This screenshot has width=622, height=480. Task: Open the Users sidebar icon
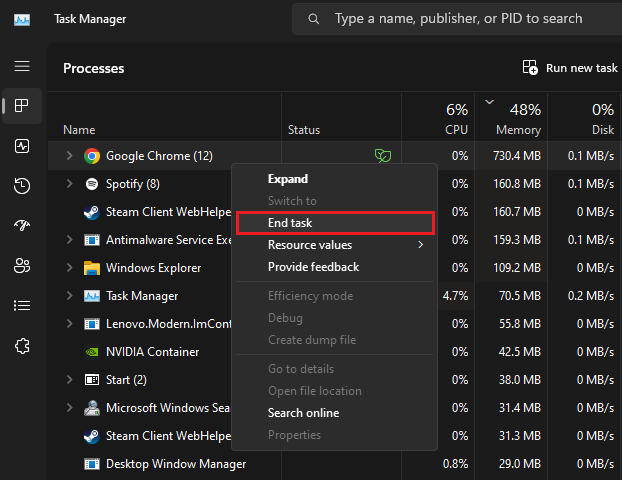pyautogui.click(x=22, y=266)
